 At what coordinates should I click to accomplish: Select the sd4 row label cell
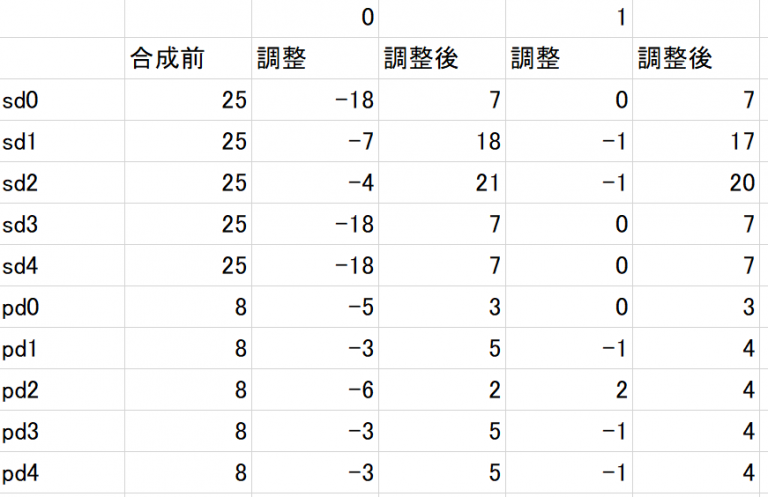pyautogui.click(x=62, y=266)
